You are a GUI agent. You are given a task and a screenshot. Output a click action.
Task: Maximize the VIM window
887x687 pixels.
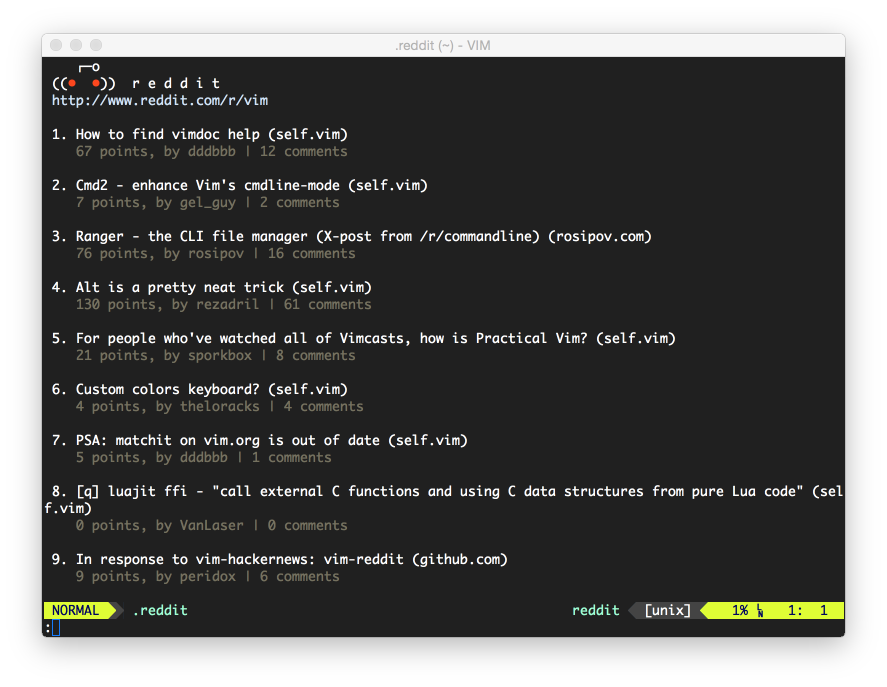pos(96,45)
